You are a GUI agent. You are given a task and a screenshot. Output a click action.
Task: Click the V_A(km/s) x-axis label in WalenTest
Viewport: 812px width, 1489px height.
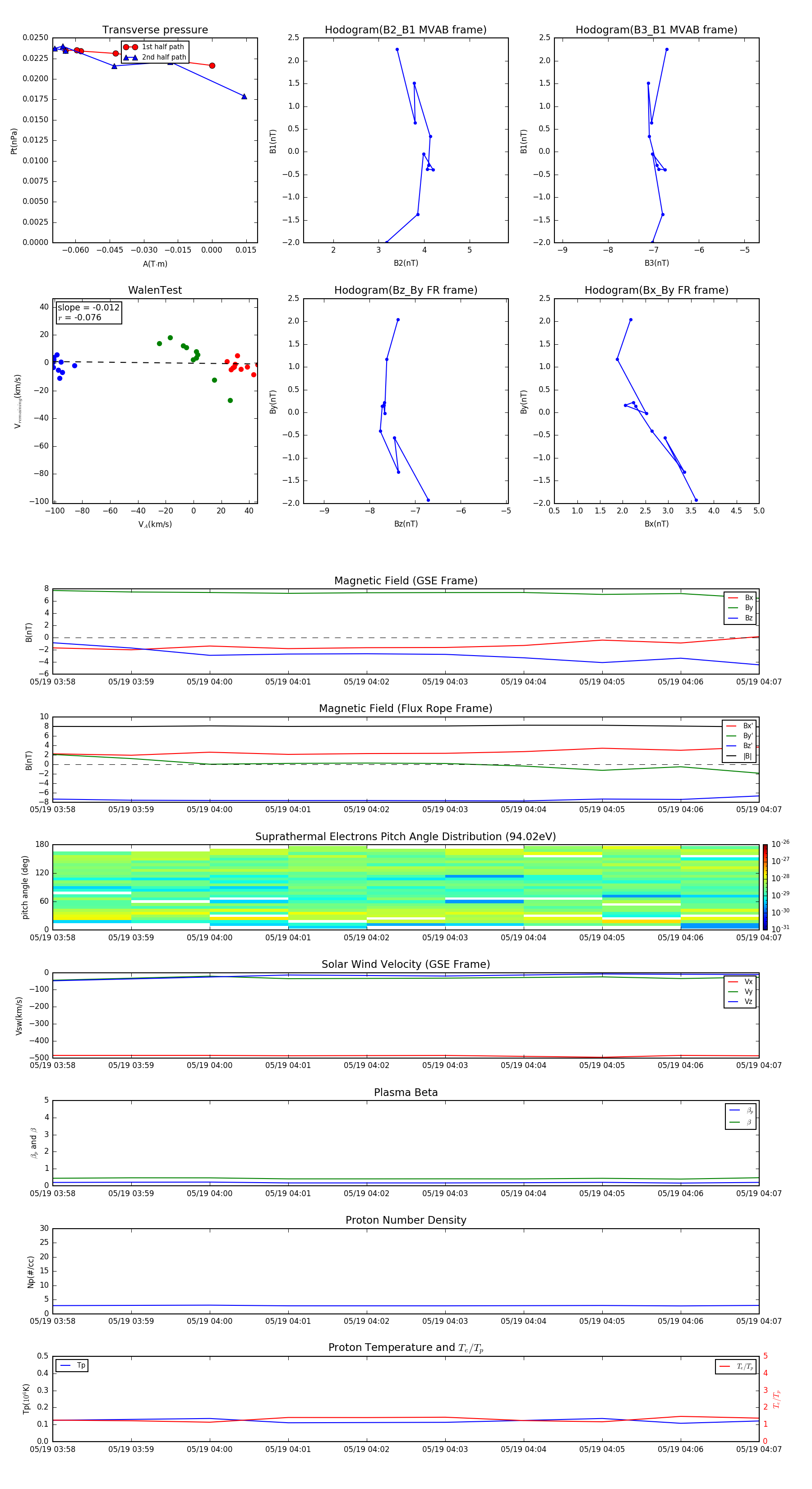pos(155,524)
